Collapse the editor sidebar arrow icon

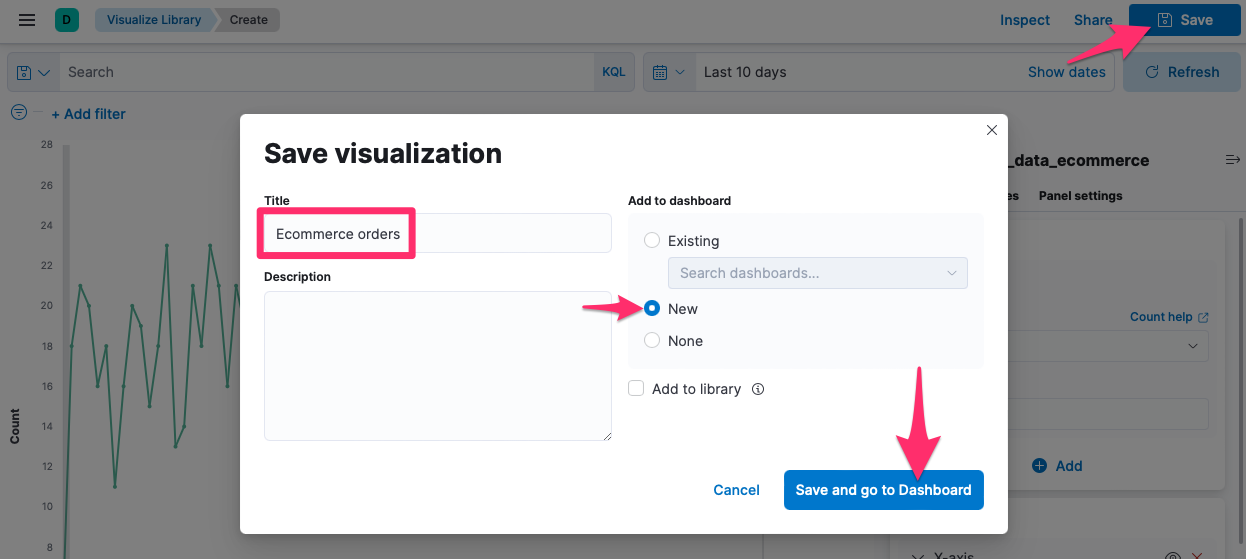pos(1232,160)
